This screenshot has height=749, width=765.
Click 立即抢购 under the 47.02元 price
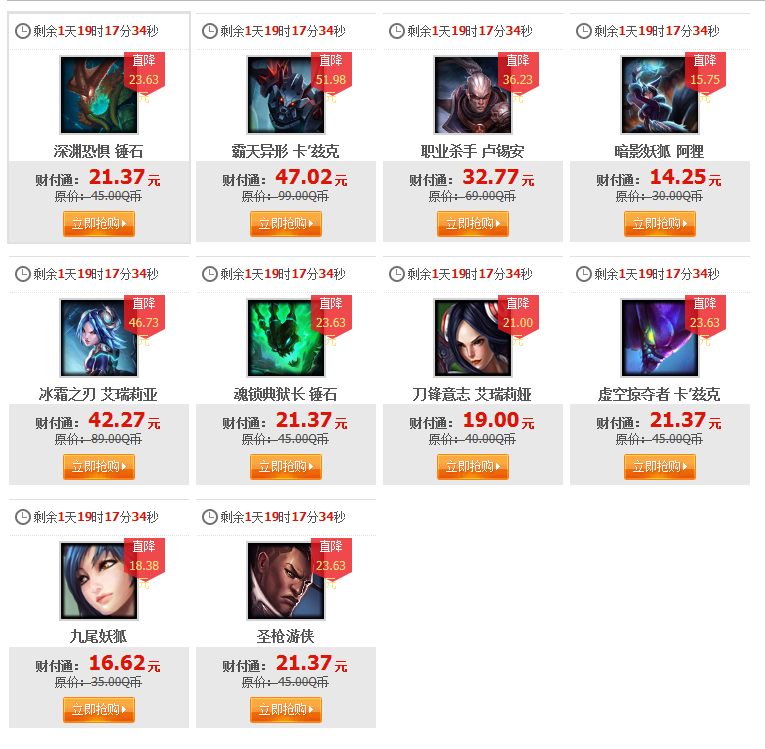point(286,224)
